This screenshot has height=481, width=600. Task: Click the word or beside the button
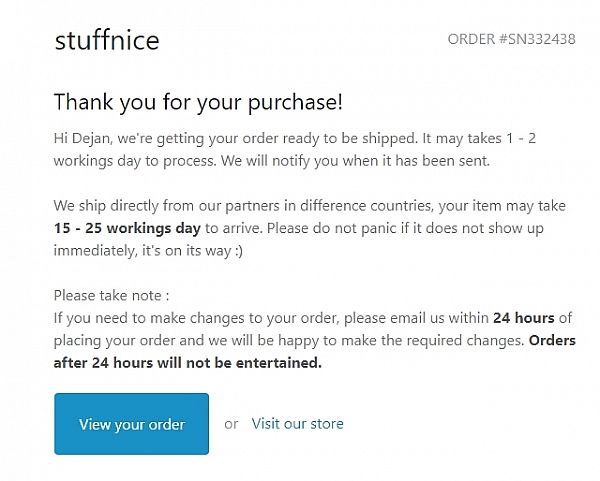[231, 424]
